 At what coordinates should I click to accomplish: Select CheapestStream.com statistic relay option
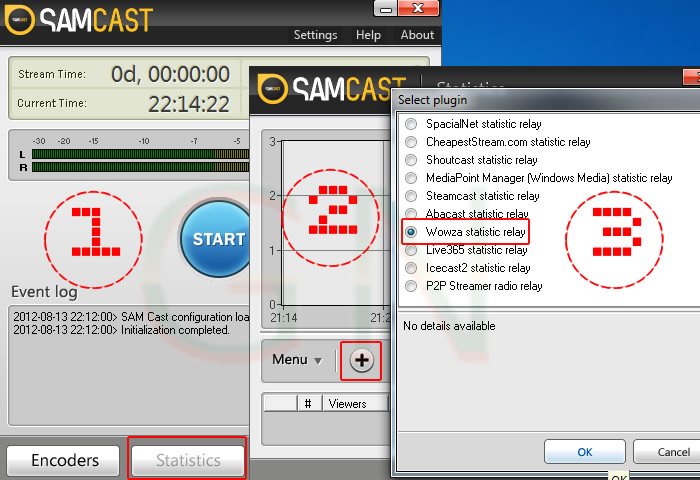tap(410, 142)
